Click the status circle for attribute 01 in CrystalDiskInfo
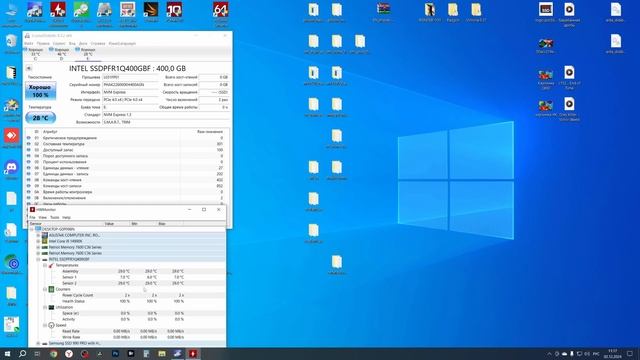The height and width of the screenshot is (360, 640). coord(29,138)
